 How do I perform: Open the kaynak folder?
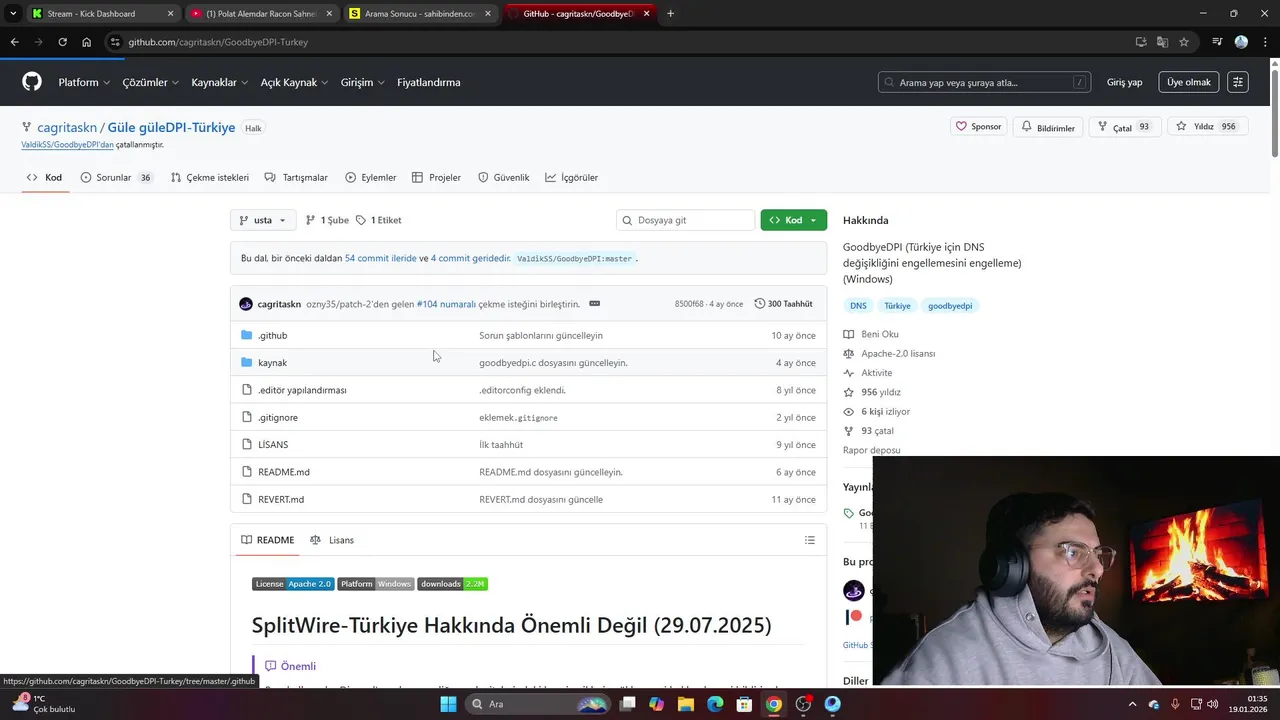[x=272, y=362]
